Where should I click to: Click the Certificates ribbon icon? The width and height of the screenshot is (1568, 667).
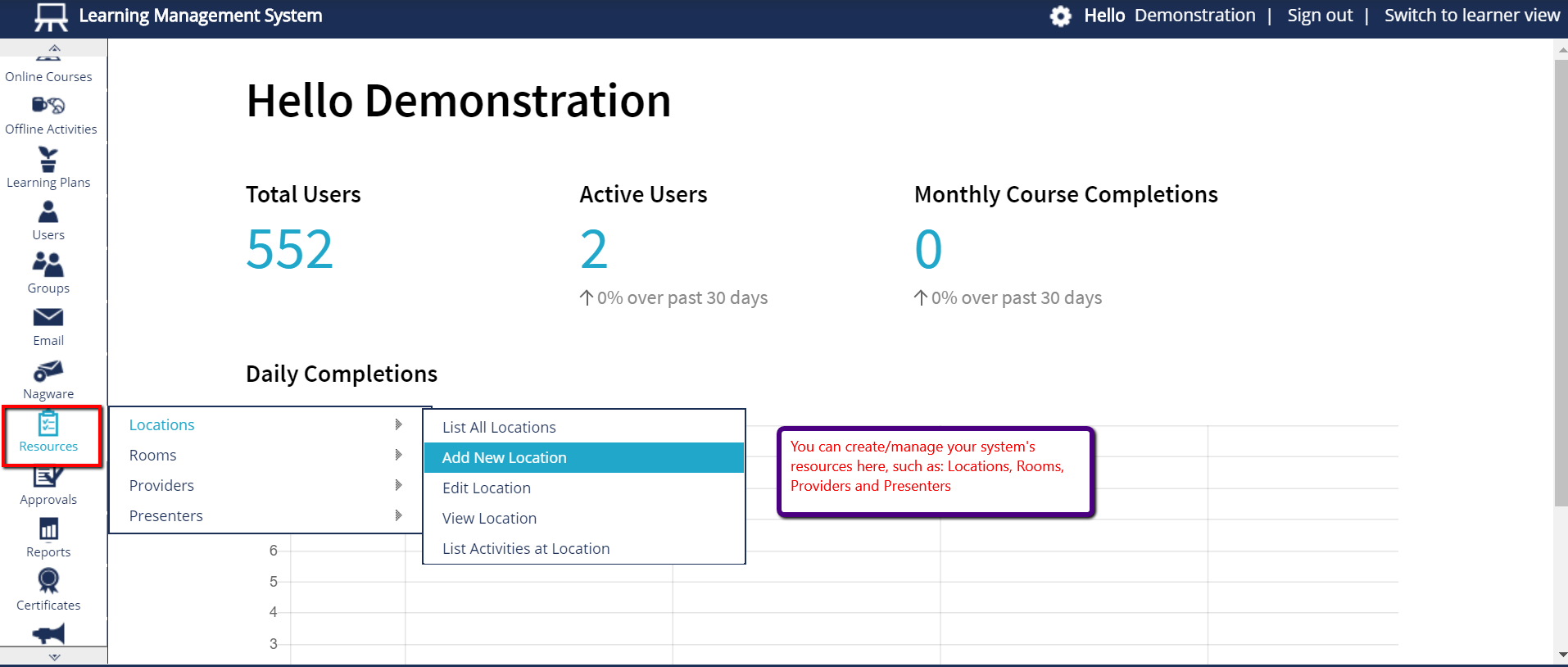point(48,581)
